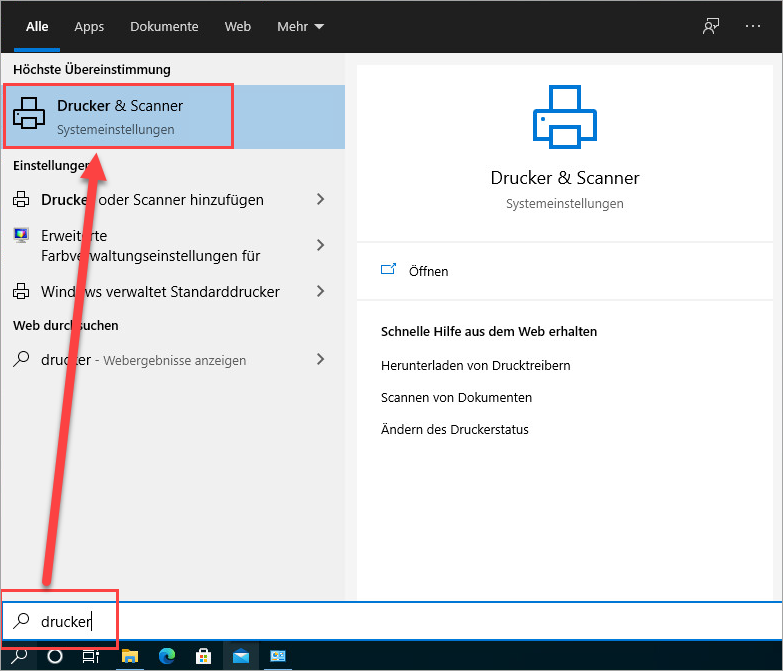
Task: Click printer icon next to Drucker oder Scanner hinzufügen
Action: [21, 199]
